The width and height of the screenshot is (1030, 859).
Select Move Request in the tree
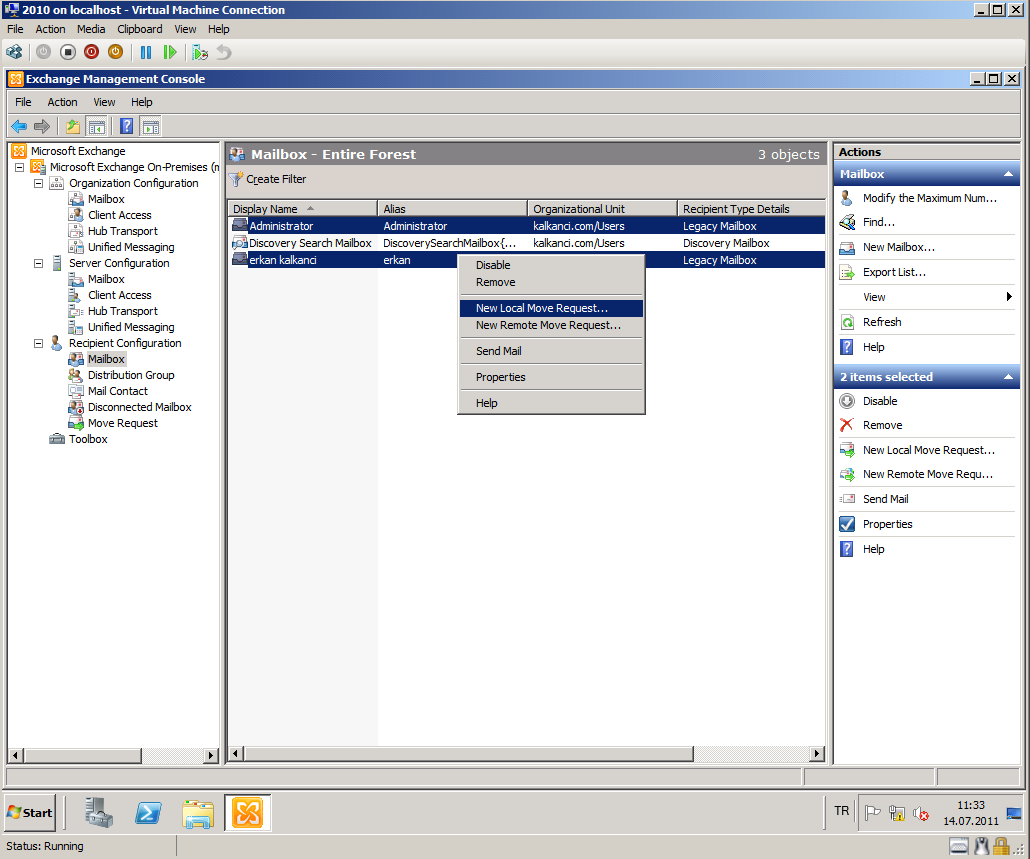[122, 423]
